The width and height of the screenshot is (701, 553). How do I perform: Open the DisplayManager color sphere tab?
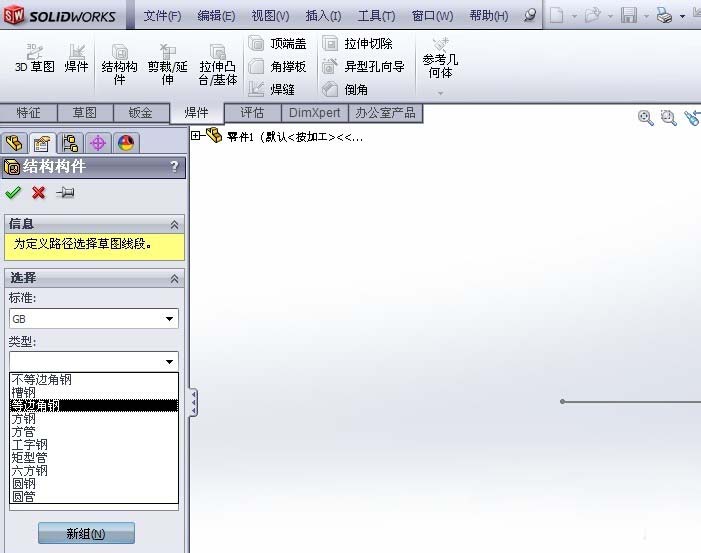coord(126,144)
